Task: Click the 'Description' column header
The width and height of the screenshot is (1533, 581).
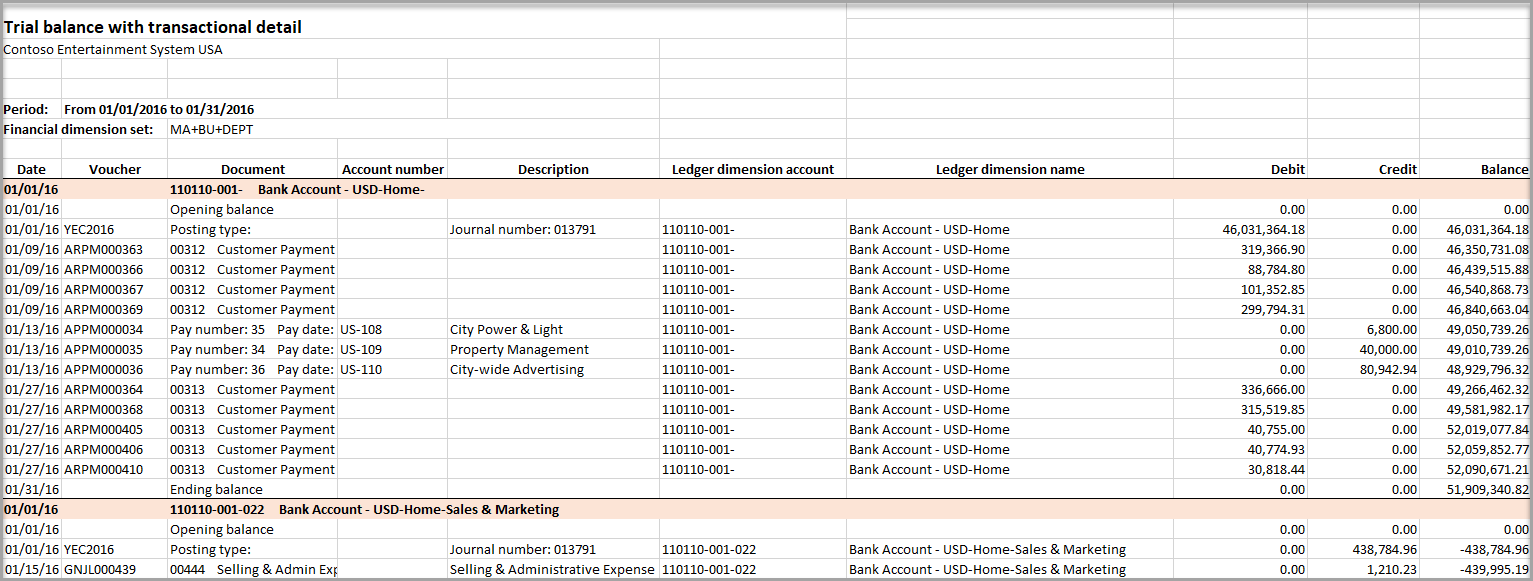Action: (x=553, y=169)
